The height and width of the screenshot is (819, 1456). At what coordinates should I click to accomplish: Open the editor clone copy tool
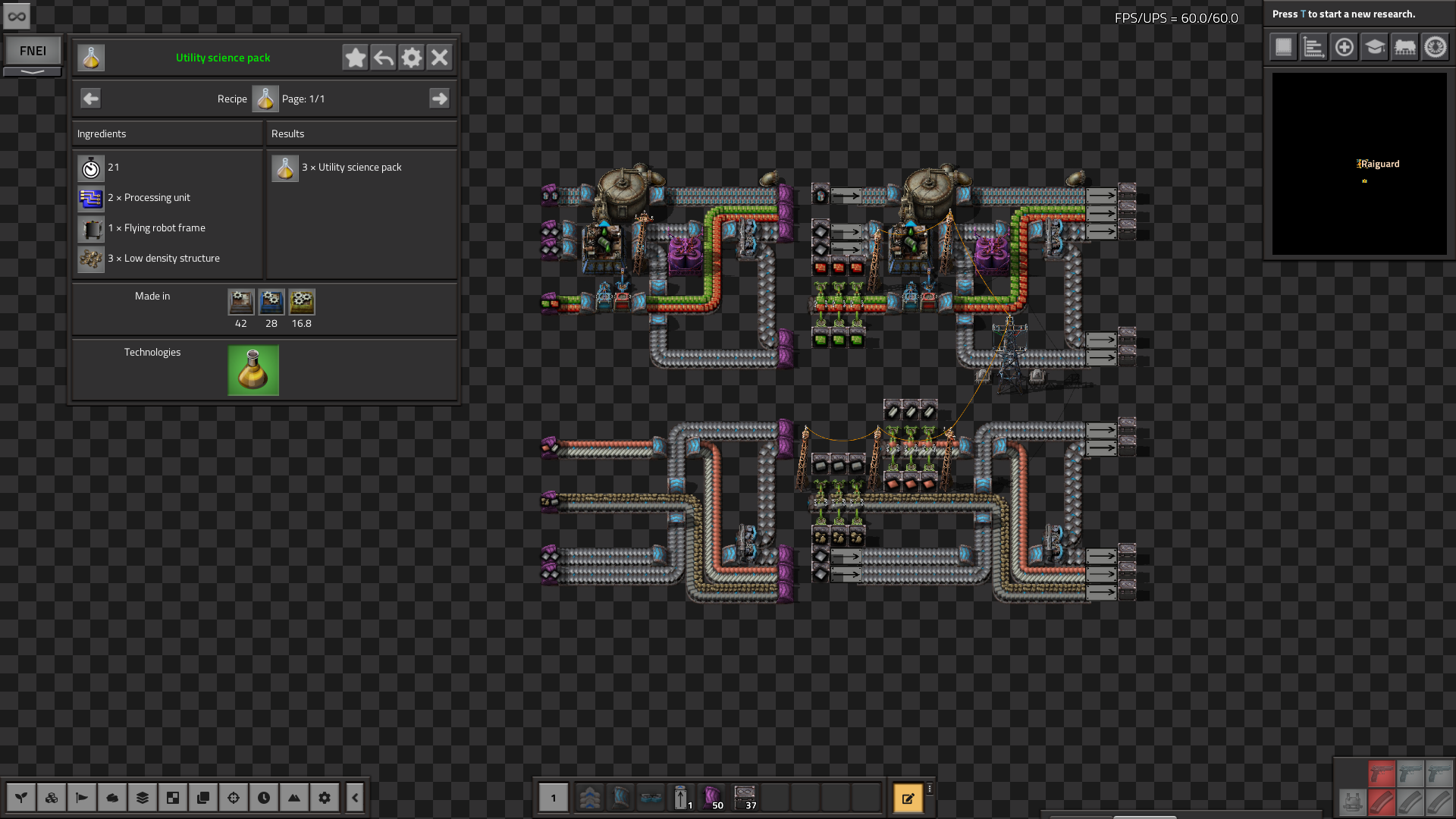coord(203,798)
